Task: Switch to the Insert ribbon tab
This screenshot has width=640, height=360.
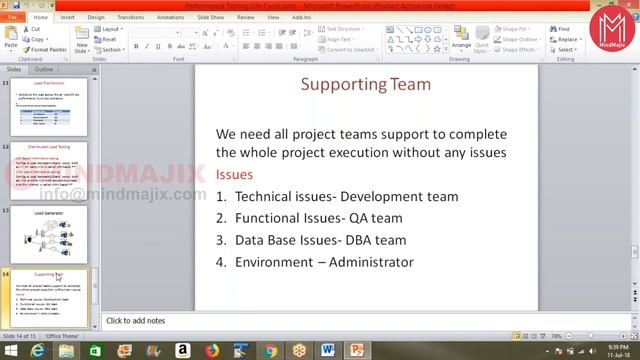Action: click(x=67, y=17)
